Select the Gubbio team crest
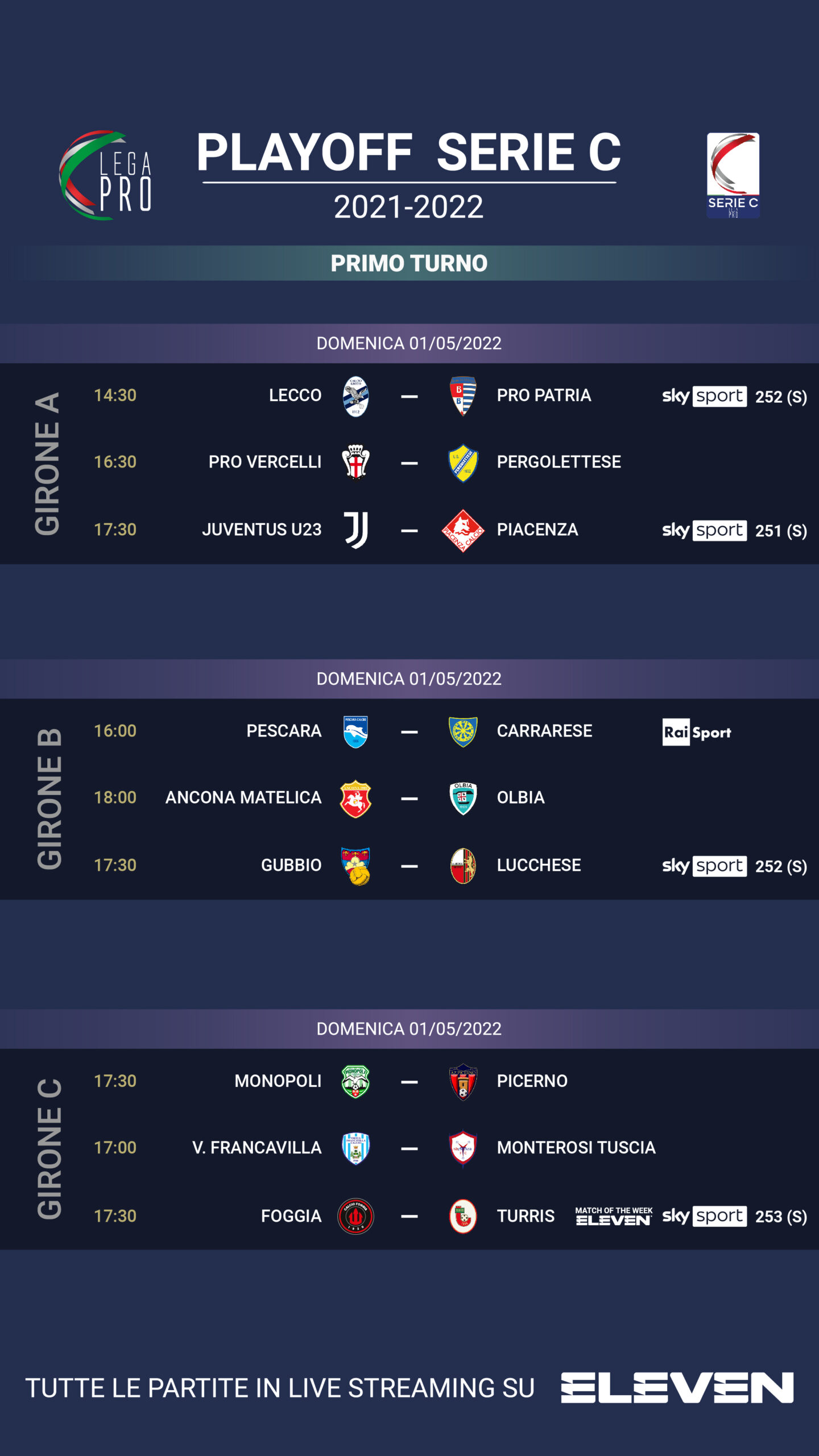 355,866
